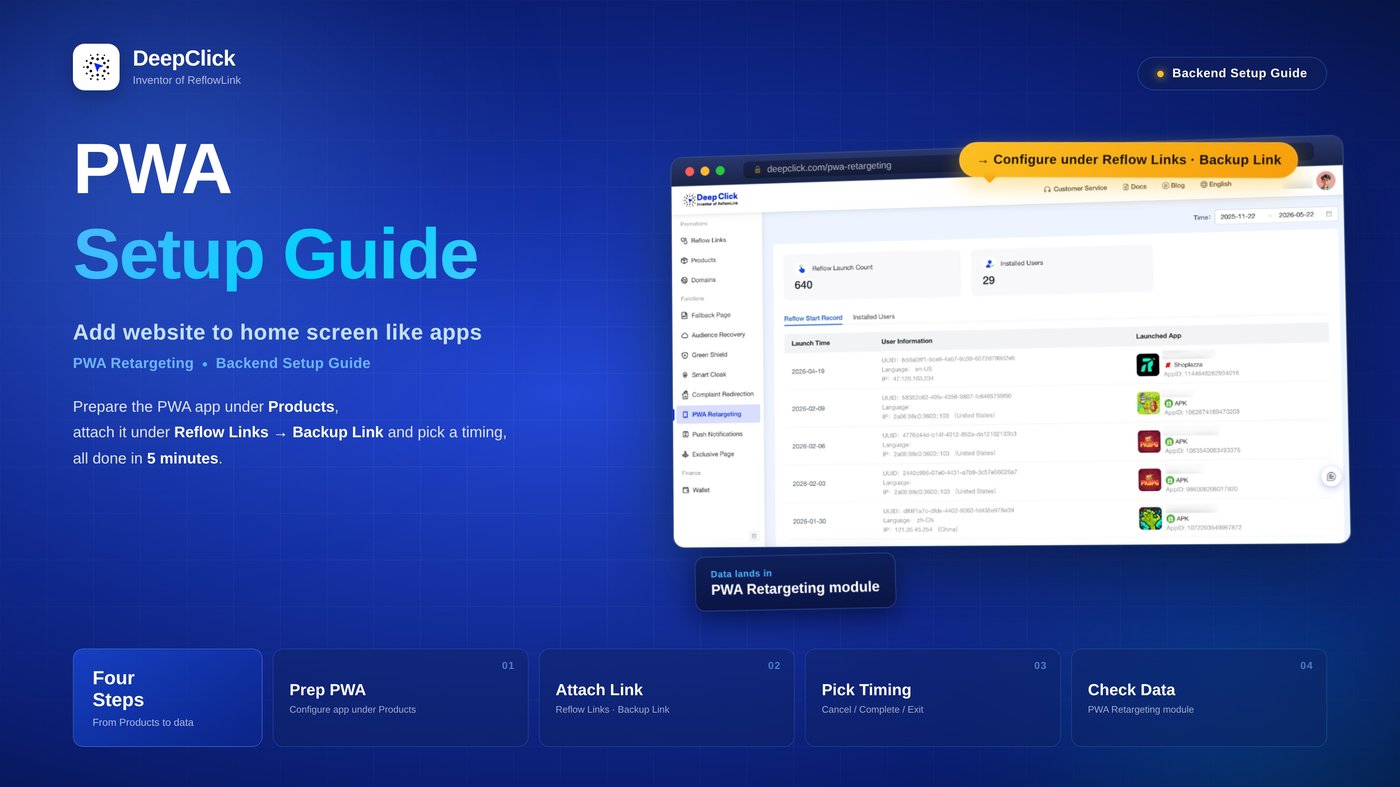
Task: Open Reflow Links in the sidebar
Action: pos(704,240)
